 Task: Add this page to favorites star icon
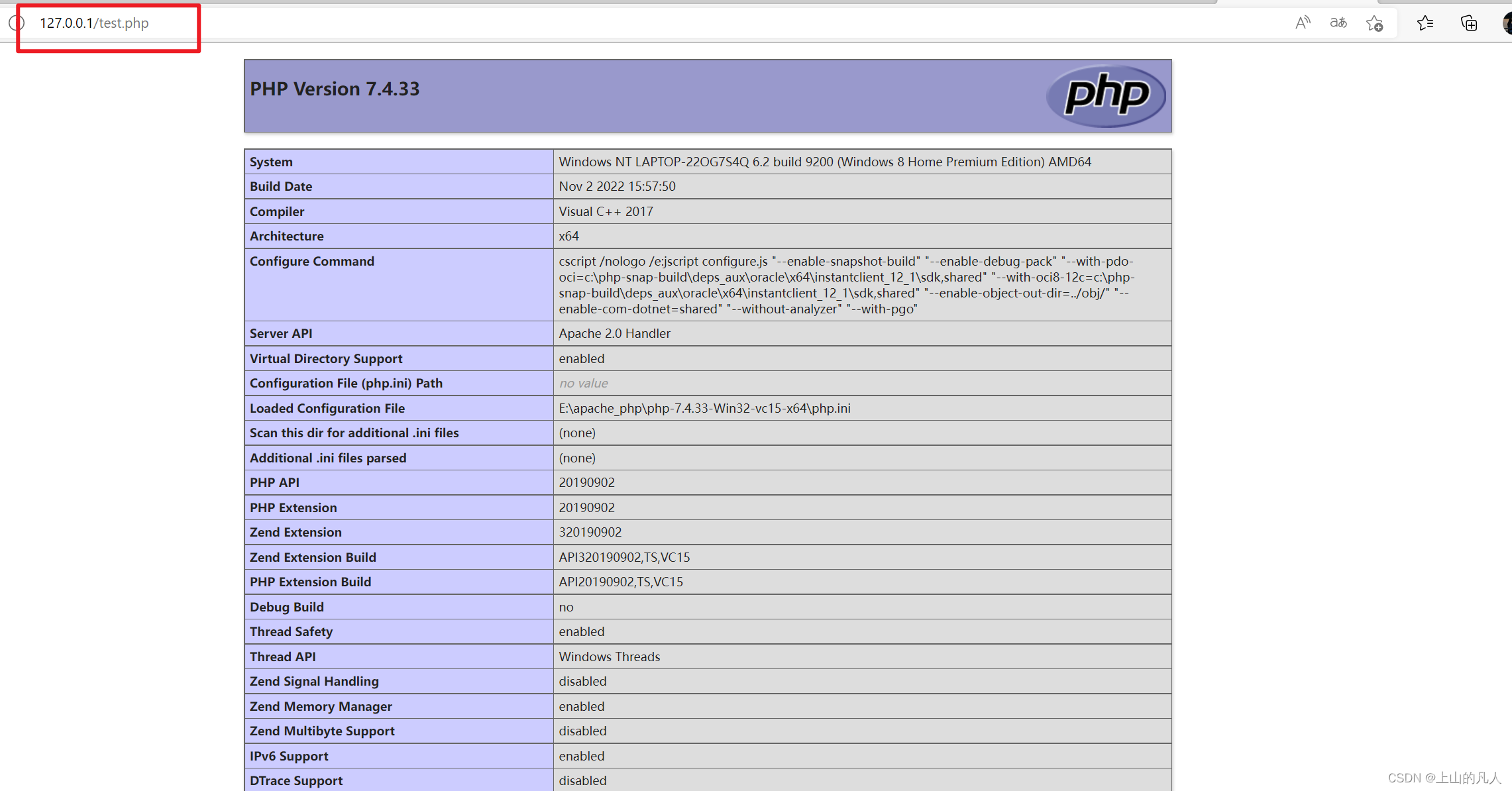pyautogui.click(x=1375, y=23)
